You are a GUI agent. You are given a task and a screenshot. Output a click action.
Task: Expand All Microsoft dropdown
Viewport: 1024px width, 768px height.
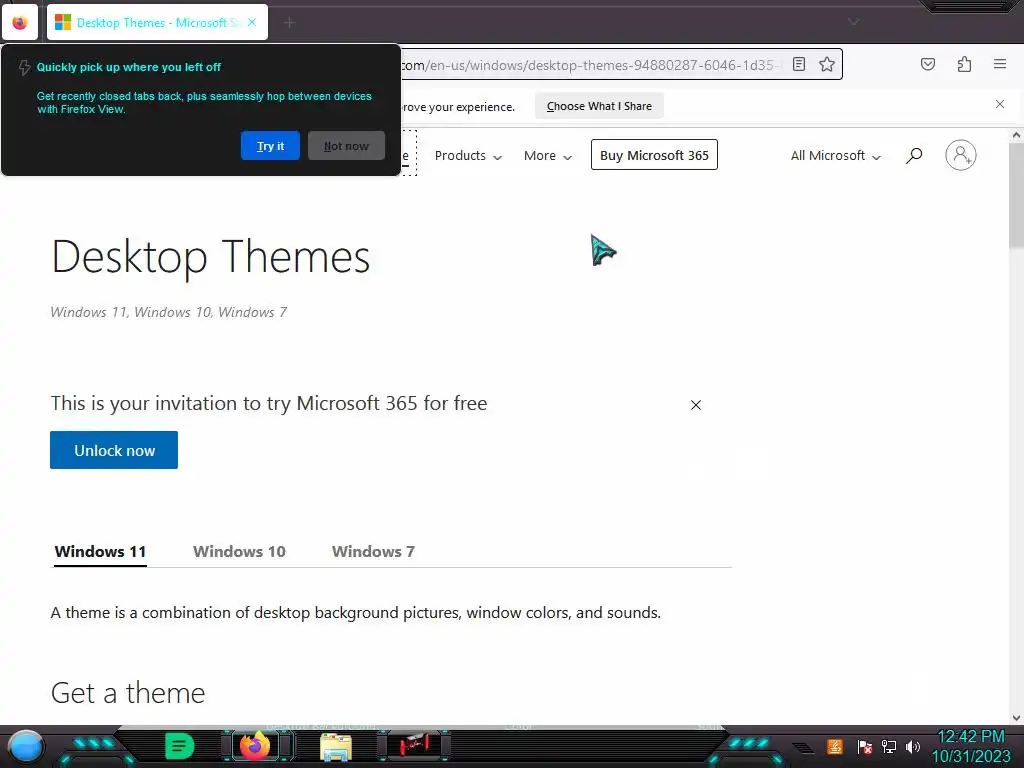(x=836, y=155)
